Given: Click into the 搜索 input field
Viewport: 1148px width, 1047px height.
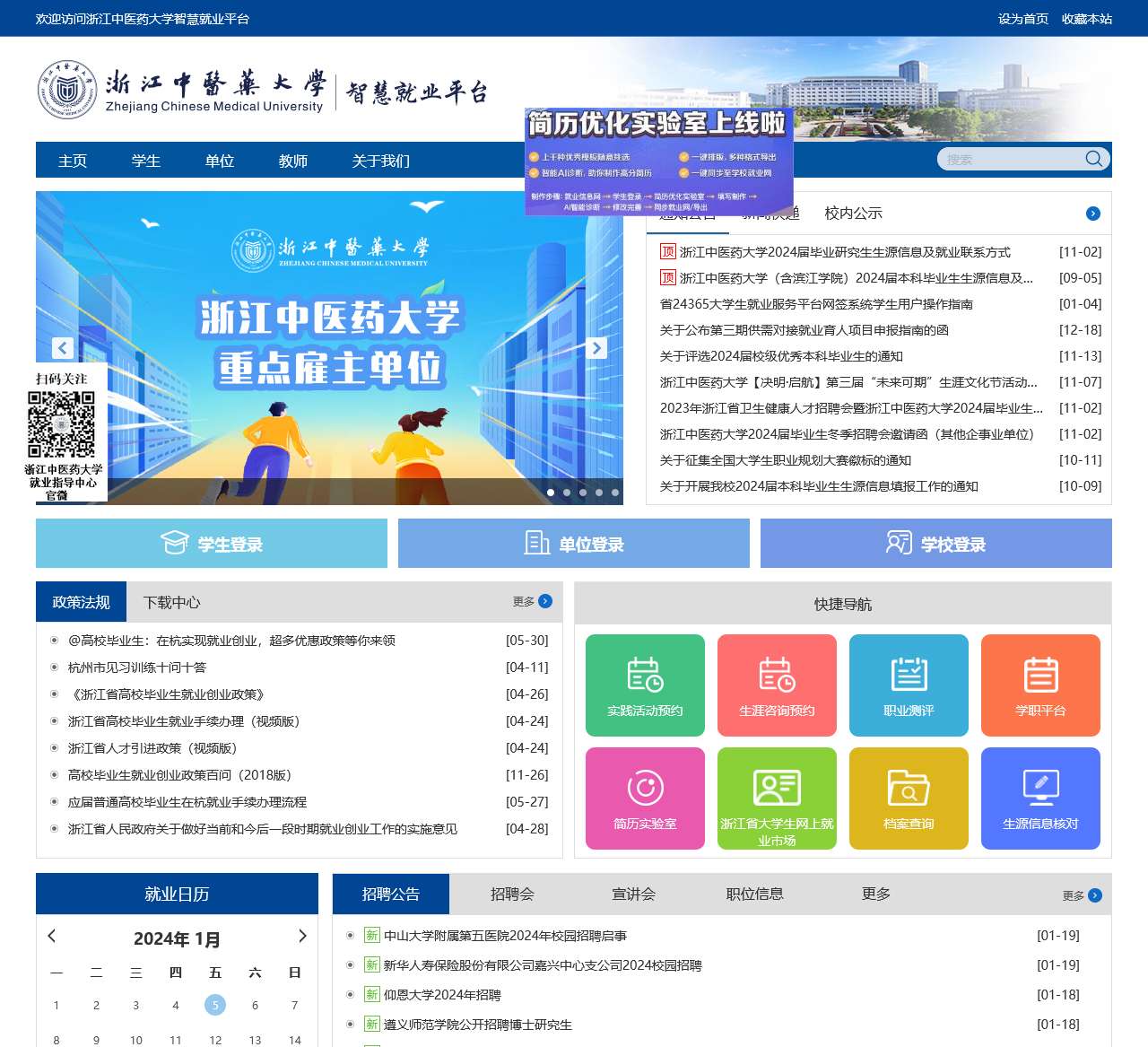Looking at the screenshot, I should (x=1010, y=159).
